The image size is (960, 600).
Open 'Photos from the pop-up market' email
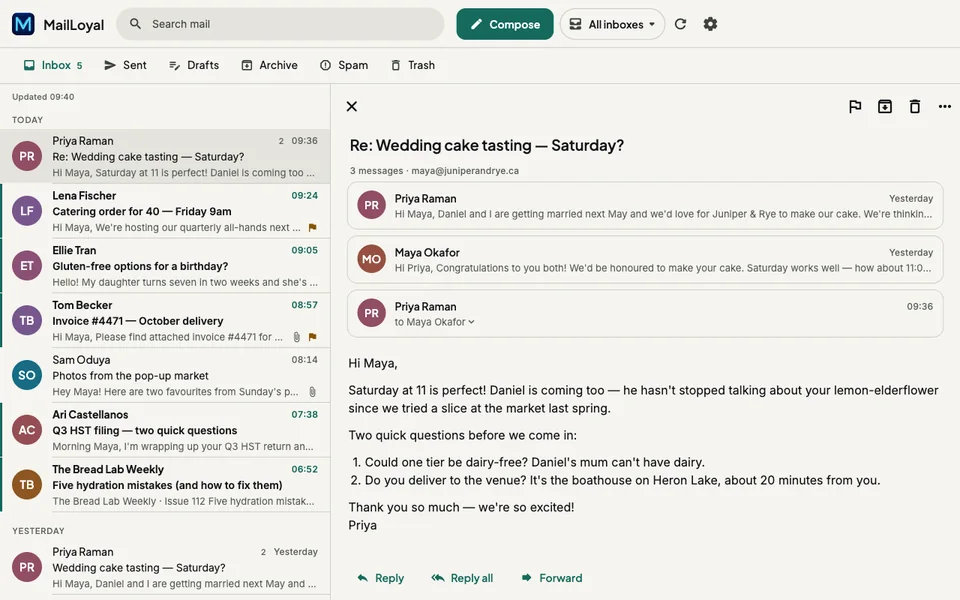point(165,375)
